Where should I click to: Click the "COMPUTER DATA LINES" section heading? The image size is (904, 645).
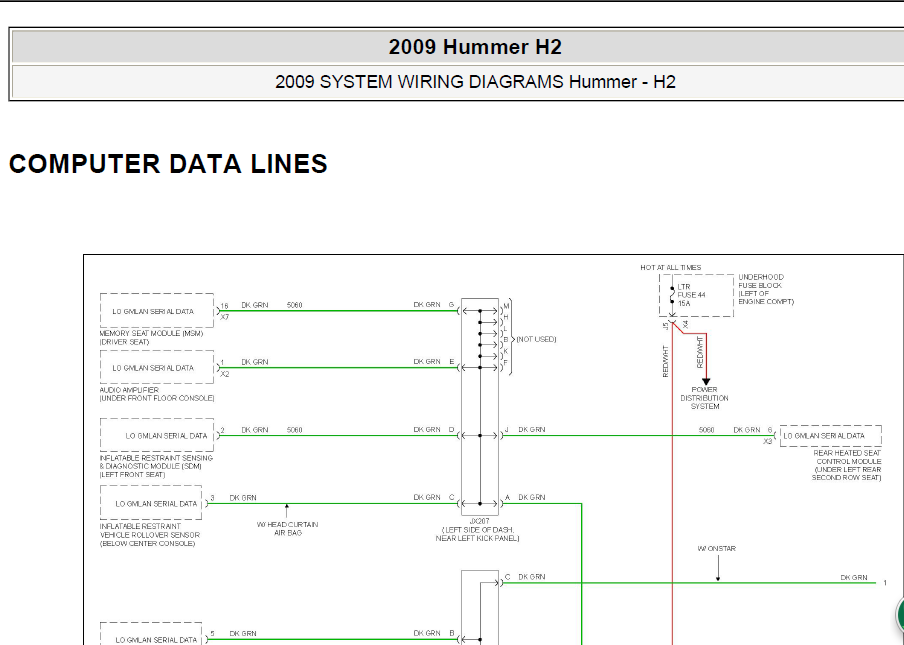(168, 164)
